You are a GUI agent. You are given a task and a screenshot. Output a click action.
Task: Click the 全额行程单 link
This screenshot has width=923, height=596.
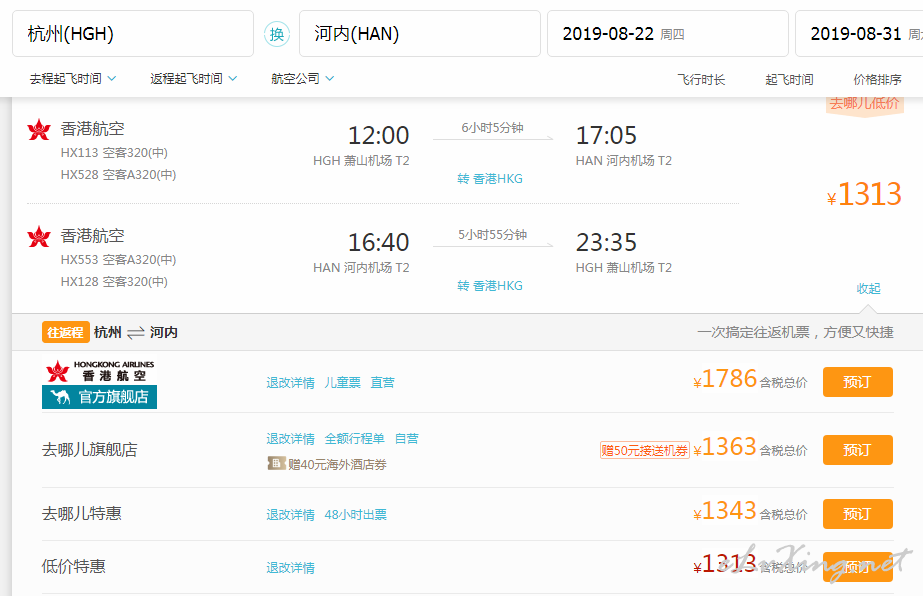(x=354, y=439)
